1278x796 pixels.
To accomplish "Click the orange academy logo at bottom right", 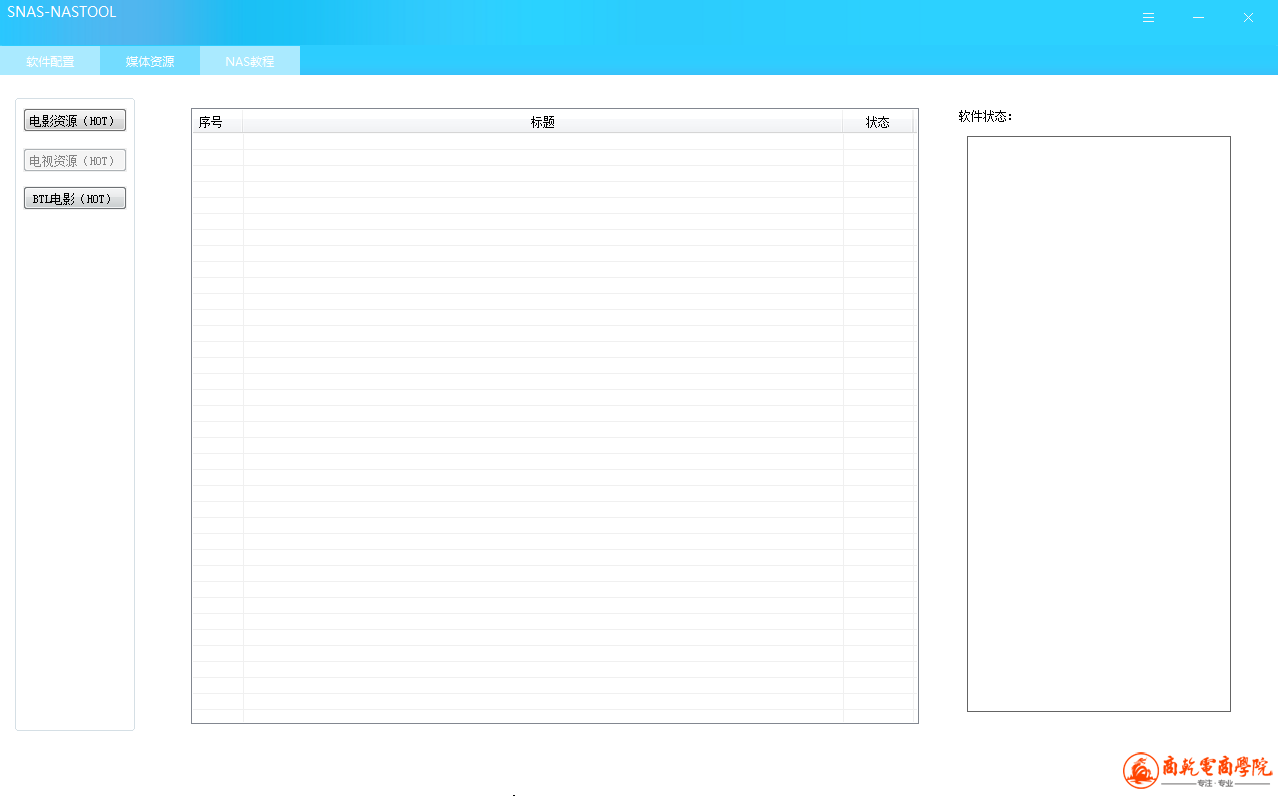I will point(1197,770).
